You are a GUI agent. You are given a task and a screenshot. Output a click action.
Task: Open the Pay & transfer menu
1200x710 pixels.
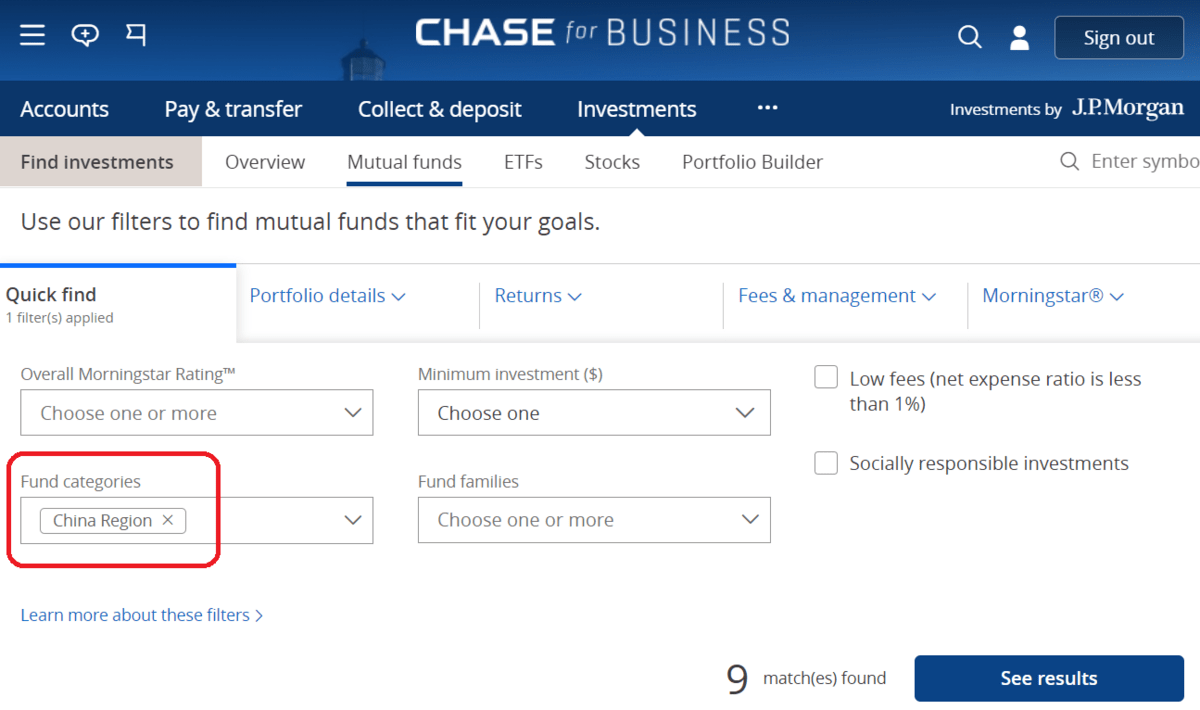pyautogui.click(x=233, y=108)
